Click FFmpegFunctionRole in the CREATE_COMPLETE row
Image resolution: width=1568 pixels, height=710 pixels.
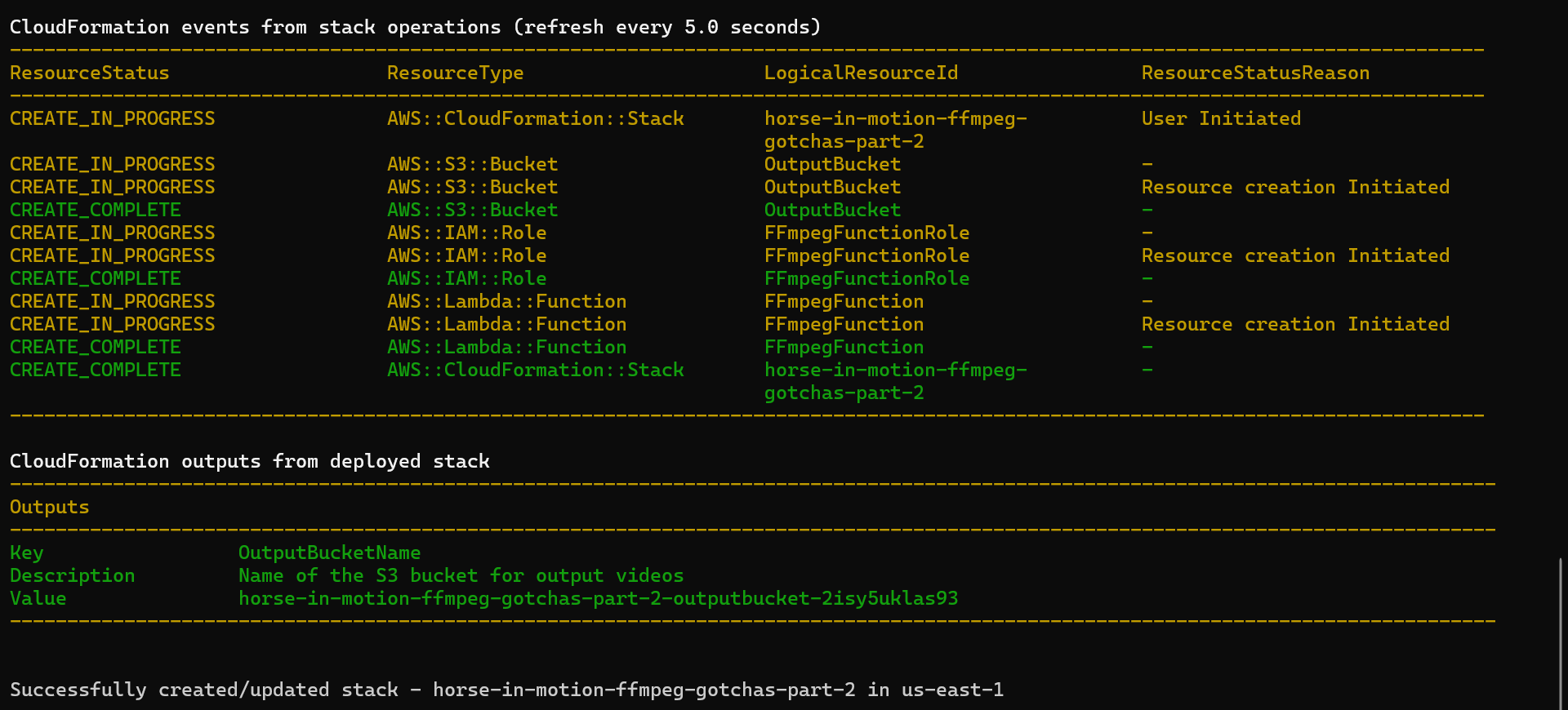coord(866,279)
